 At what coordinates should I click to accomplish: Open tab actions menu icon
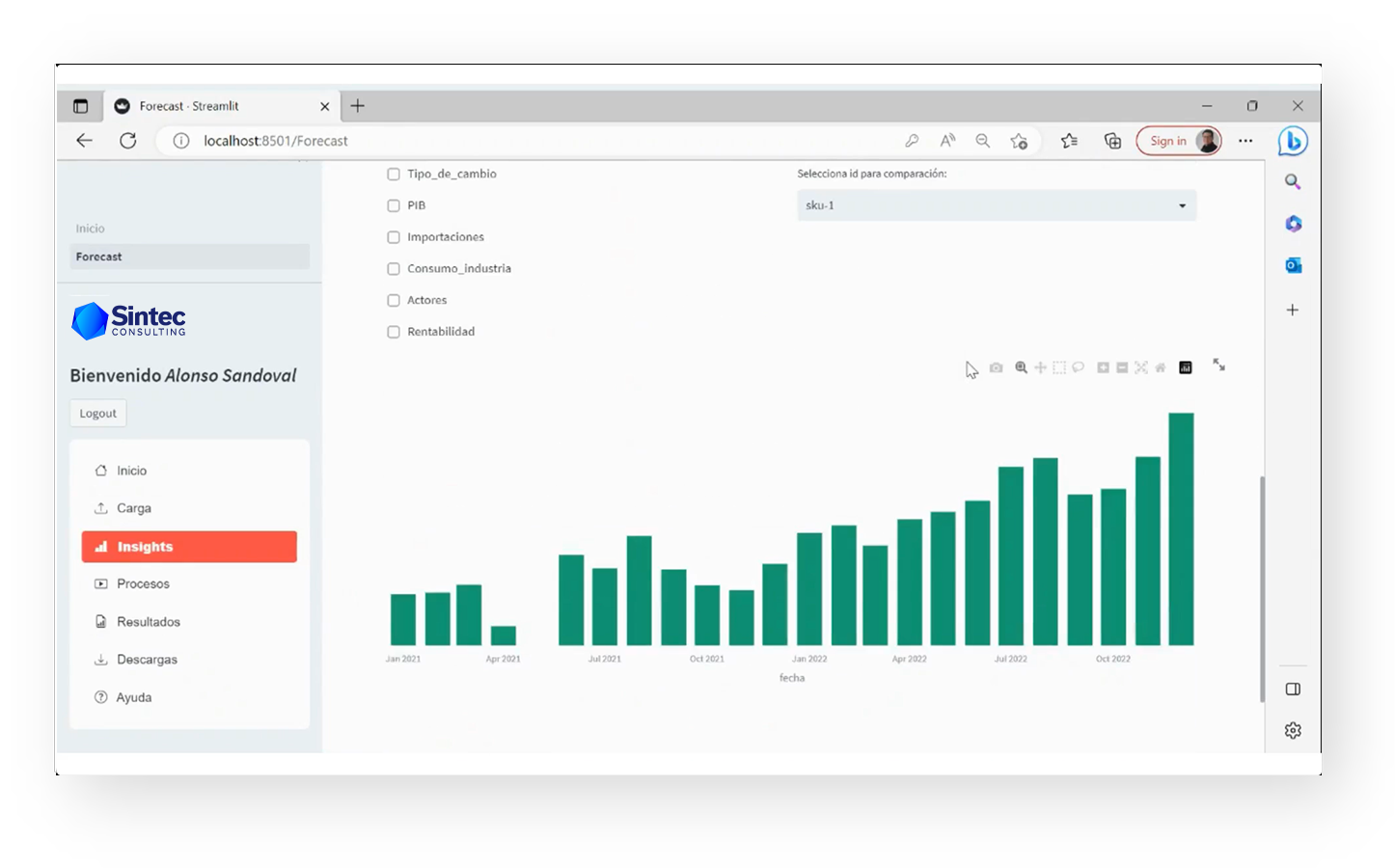[x=80, y=106]
